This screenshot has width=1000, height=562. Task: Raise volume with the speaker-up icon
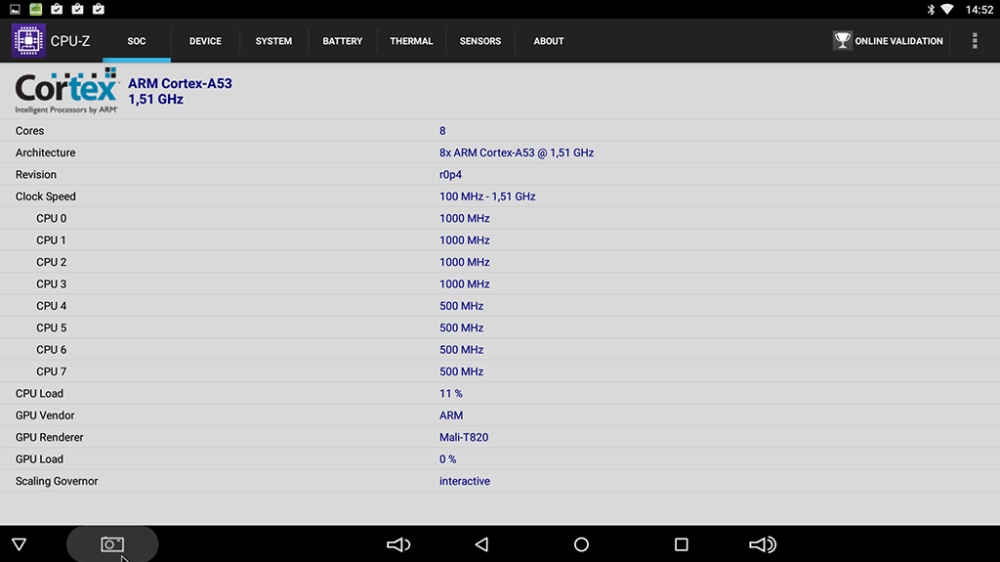point(762,544)
